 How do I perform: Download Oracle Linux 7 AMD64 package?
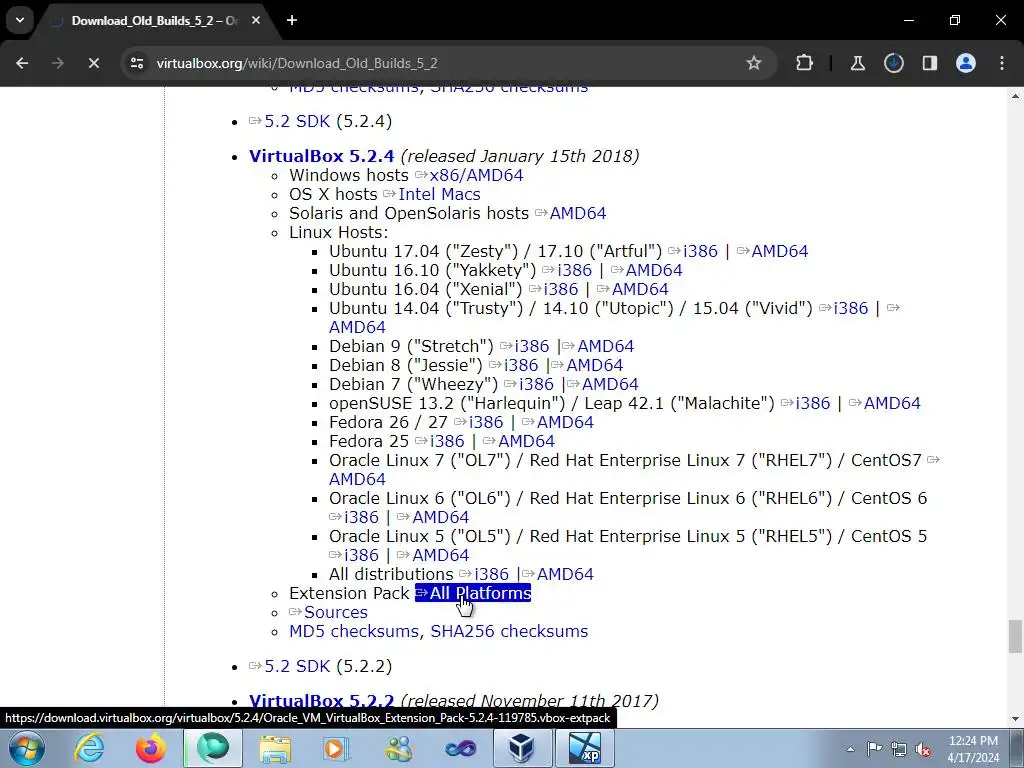357,479
